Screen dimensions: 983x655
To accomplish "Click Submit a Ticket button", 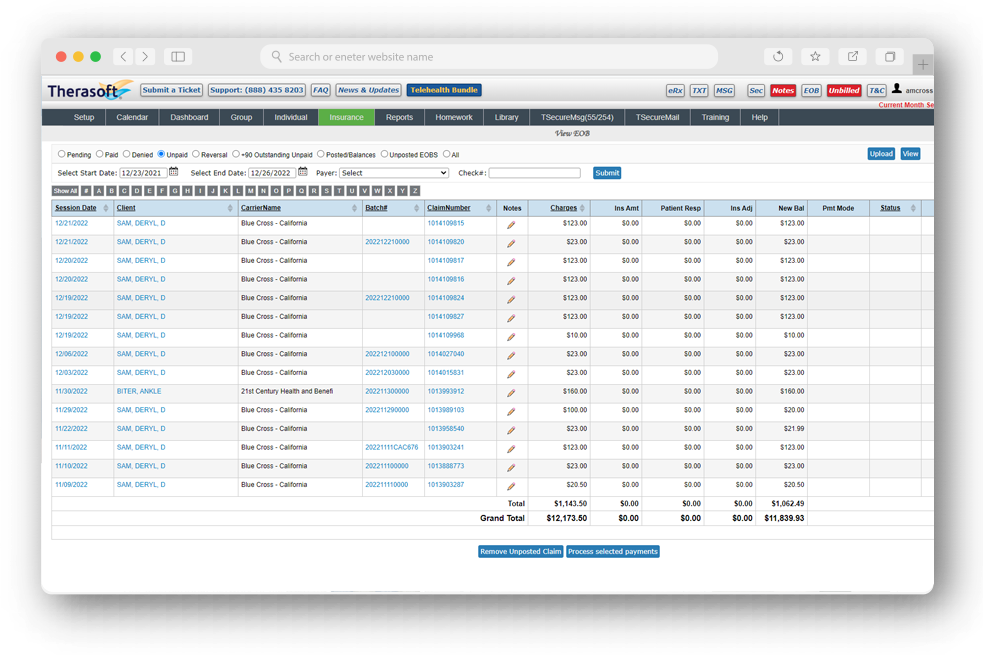I will (x=171, y=90).
